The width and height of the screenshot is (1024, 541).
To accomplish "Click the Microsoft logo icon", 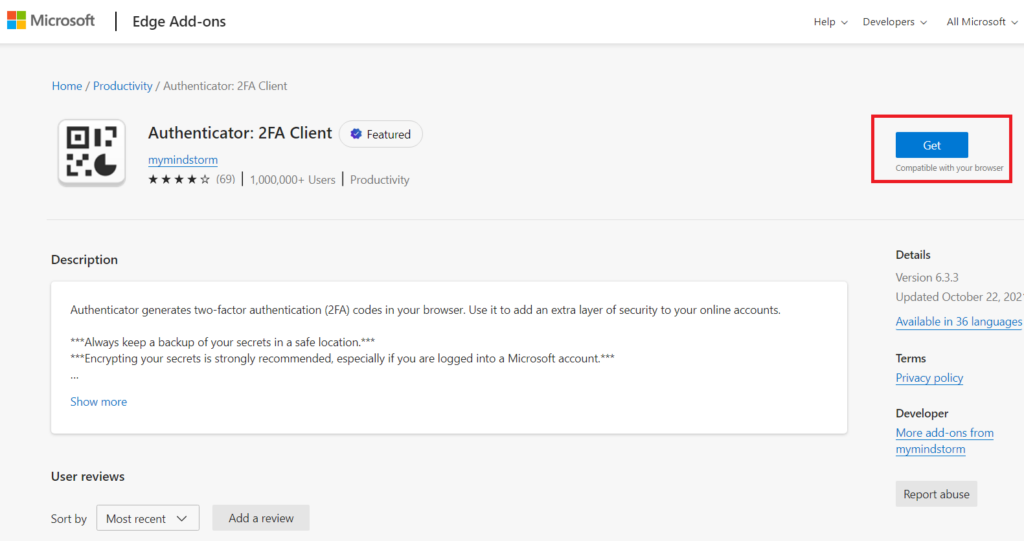I will click(x=17, y=21).
